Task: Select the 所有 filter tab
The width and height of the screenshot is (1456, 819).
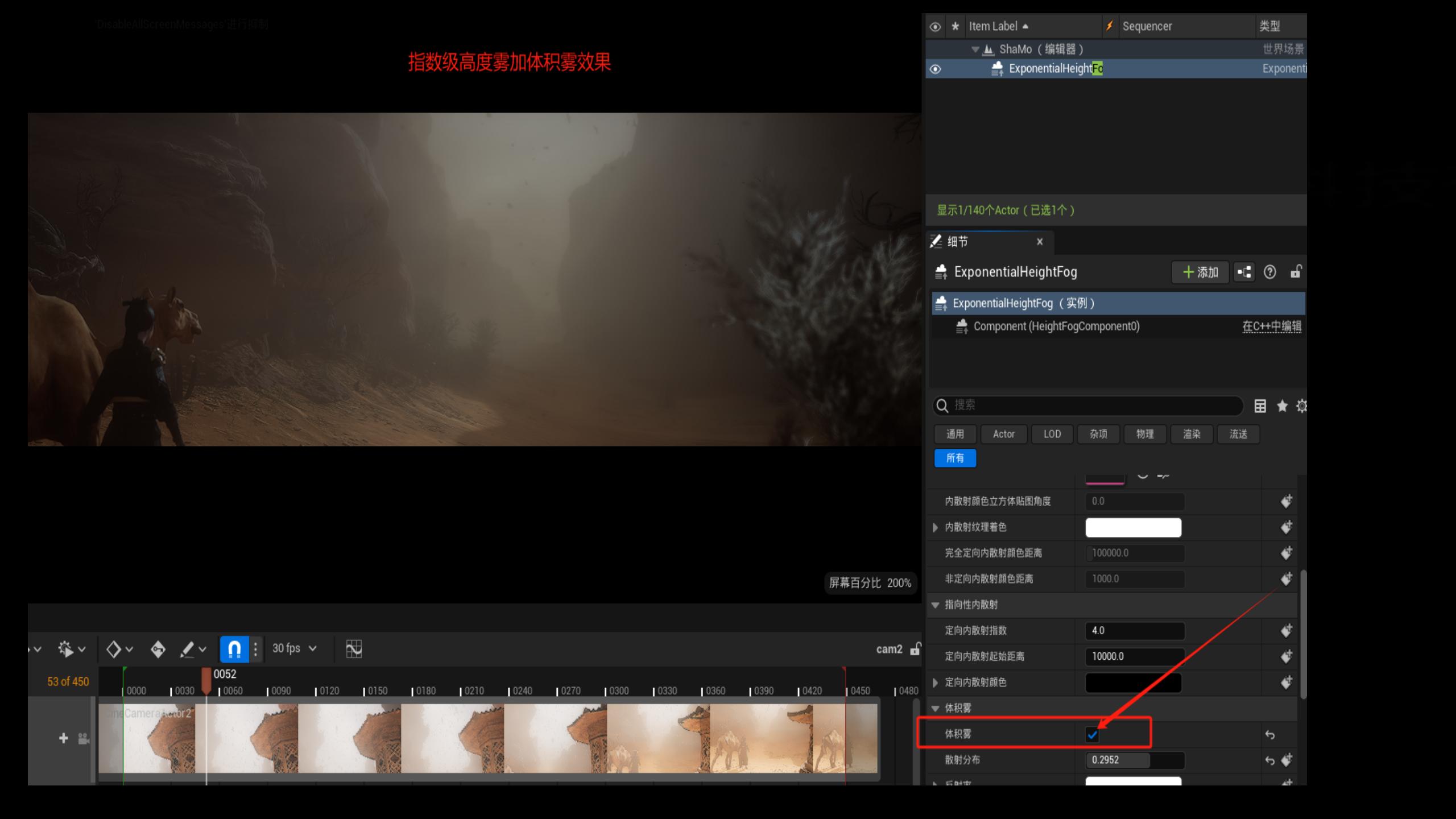Action: click(955, 458)
